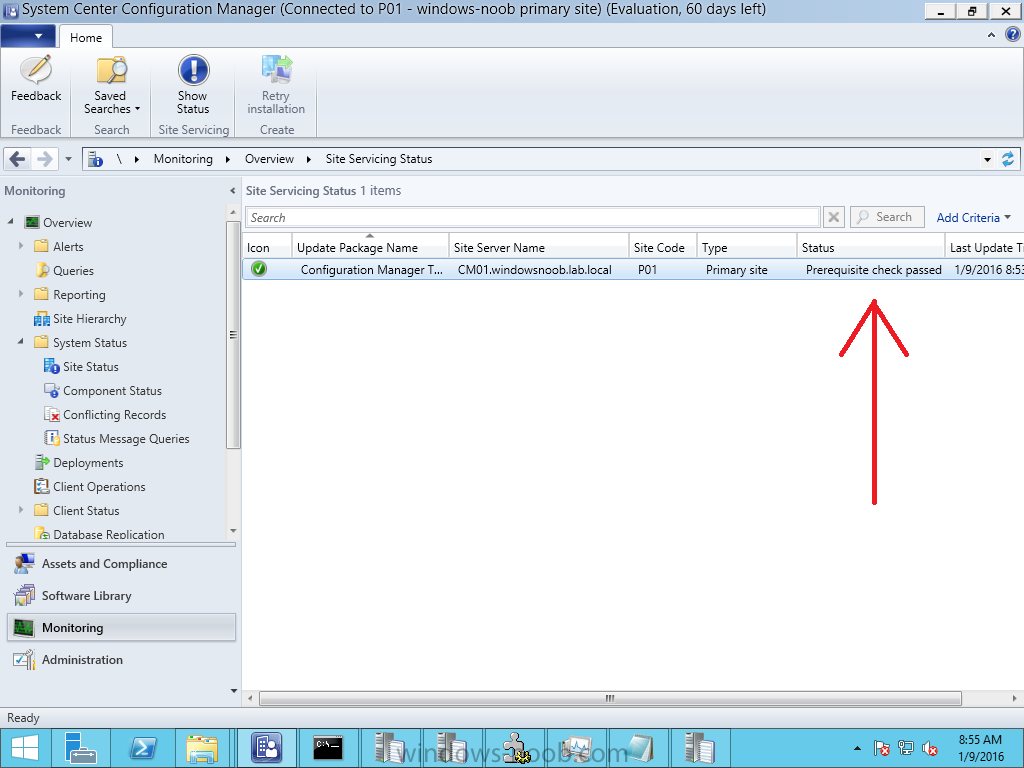Expand the Client Status tree node

click(21, 510)
